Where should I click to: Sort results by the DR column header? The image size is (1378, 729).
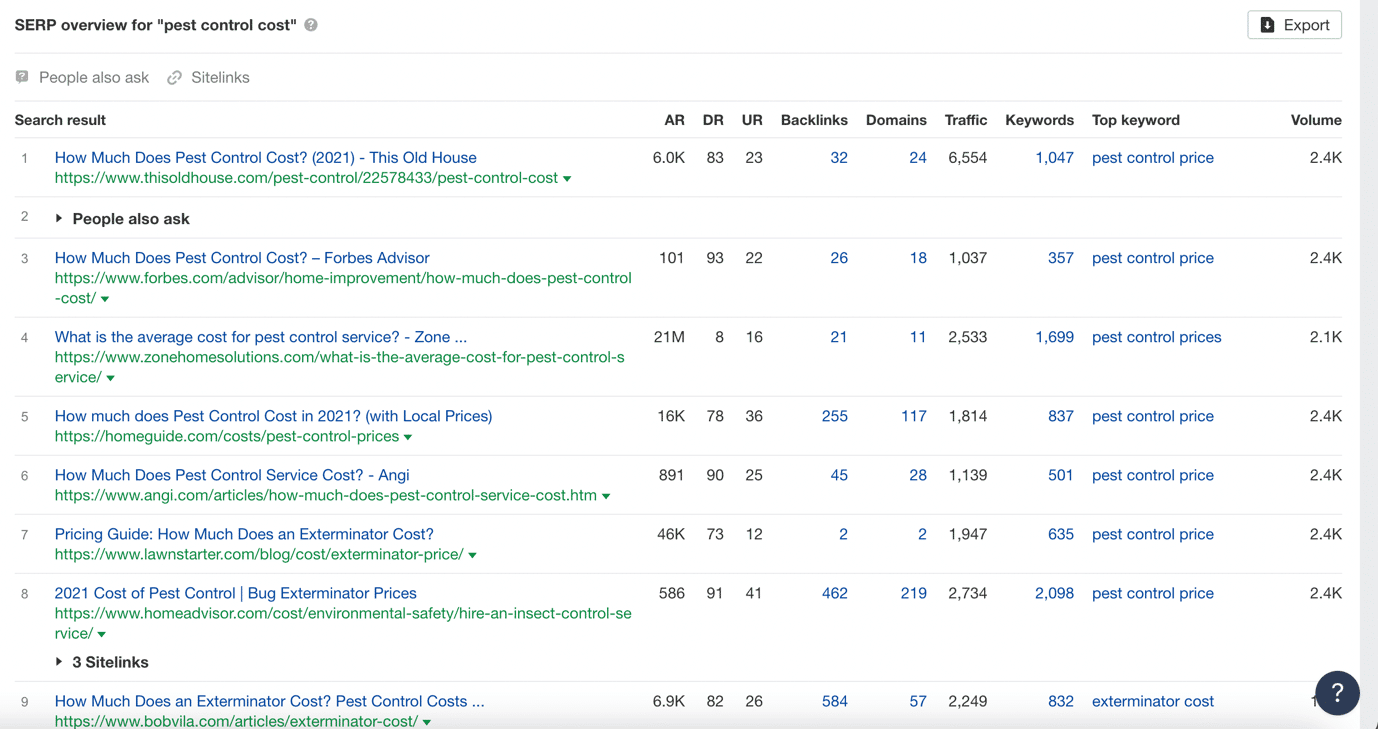pyautogui.click(x=713, y=119)
